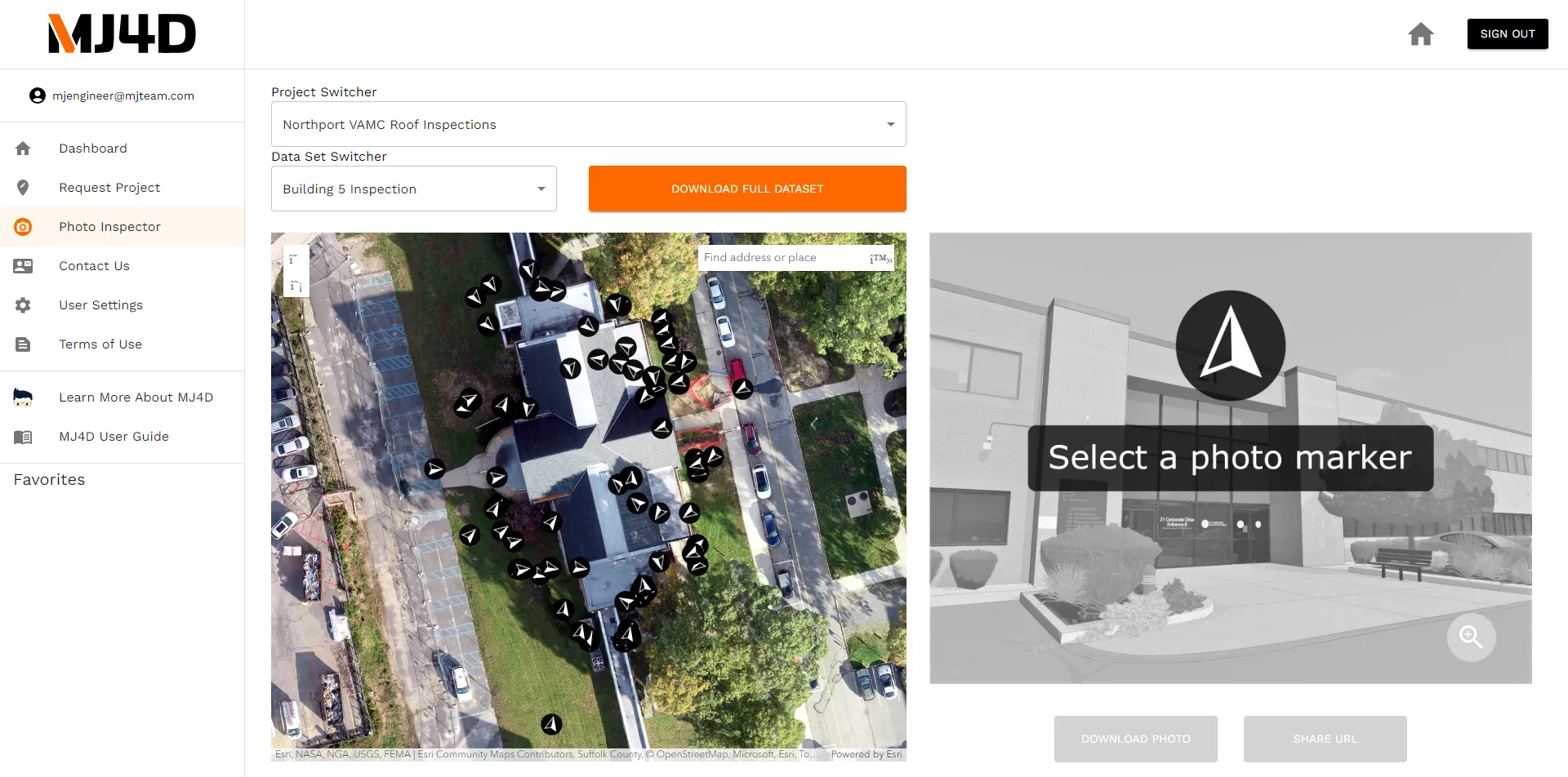This screenshot has width=1568, height=777.
Task: Open Terms of Use in sidebar
Action: tap(122, 344)
